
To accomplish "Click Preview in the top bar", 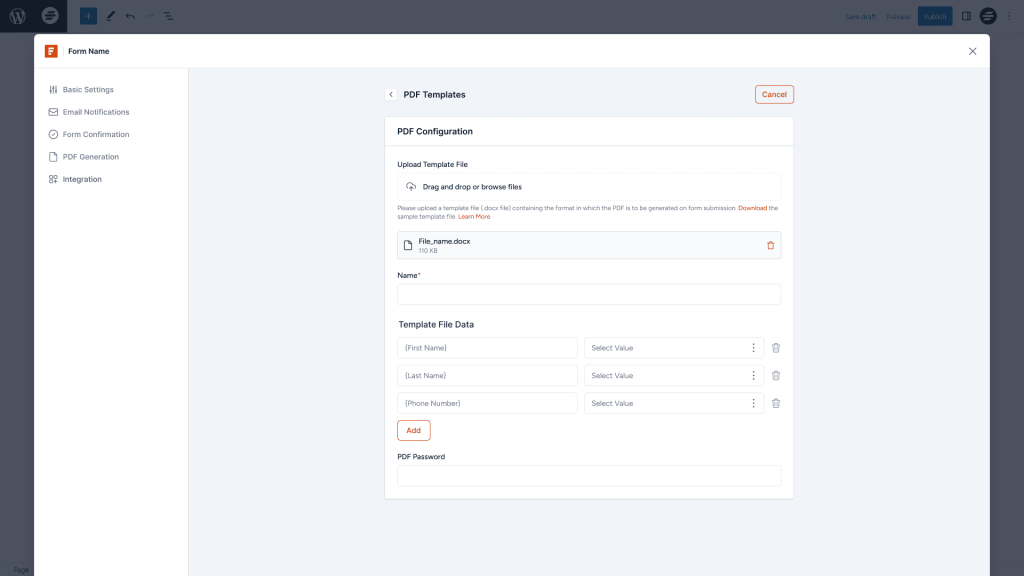I will tap(898, 16).
